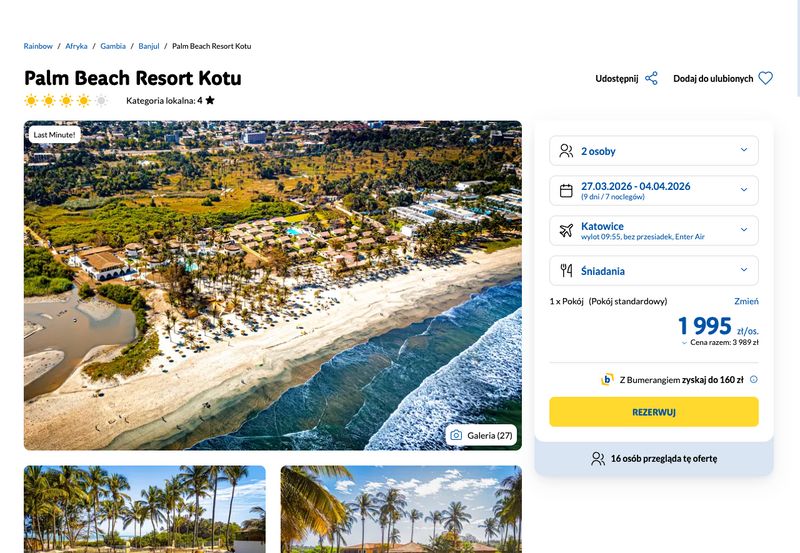Click the share icon next to Udostępnij
The height and width of the screenshot is (553, 800).
point(651,79)
